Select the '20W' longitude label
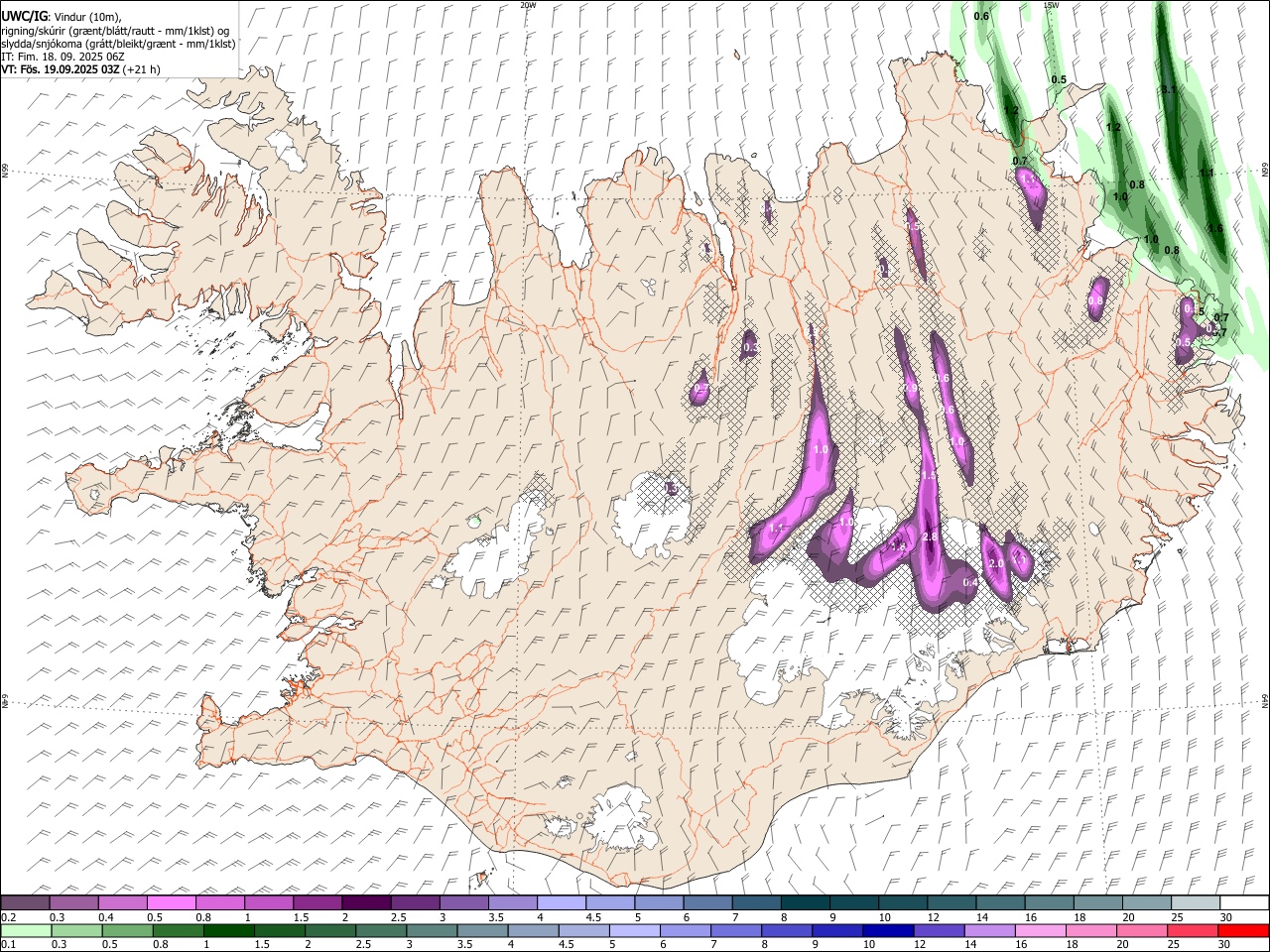 (x=528, y=5)
